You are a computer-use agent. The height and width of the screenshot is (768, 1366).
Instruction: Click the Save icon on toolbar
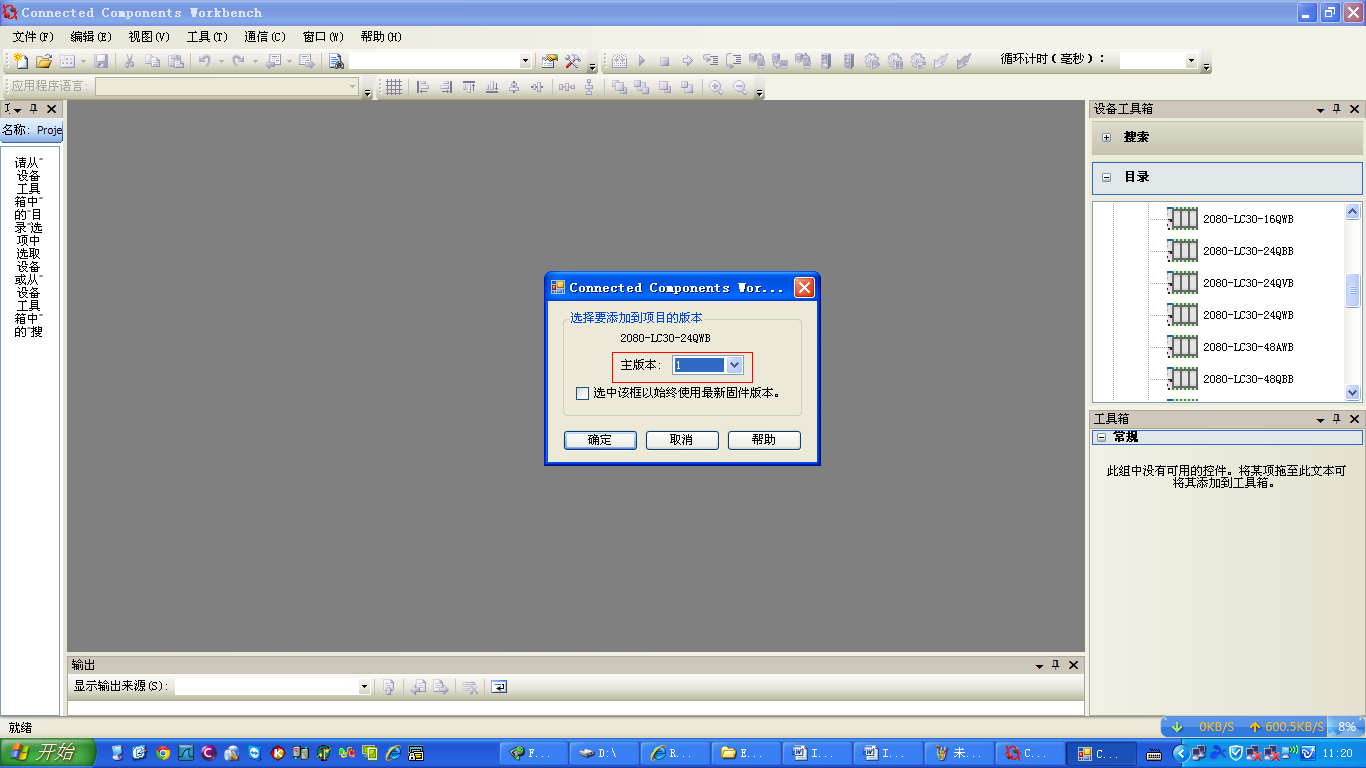(100, 60)
